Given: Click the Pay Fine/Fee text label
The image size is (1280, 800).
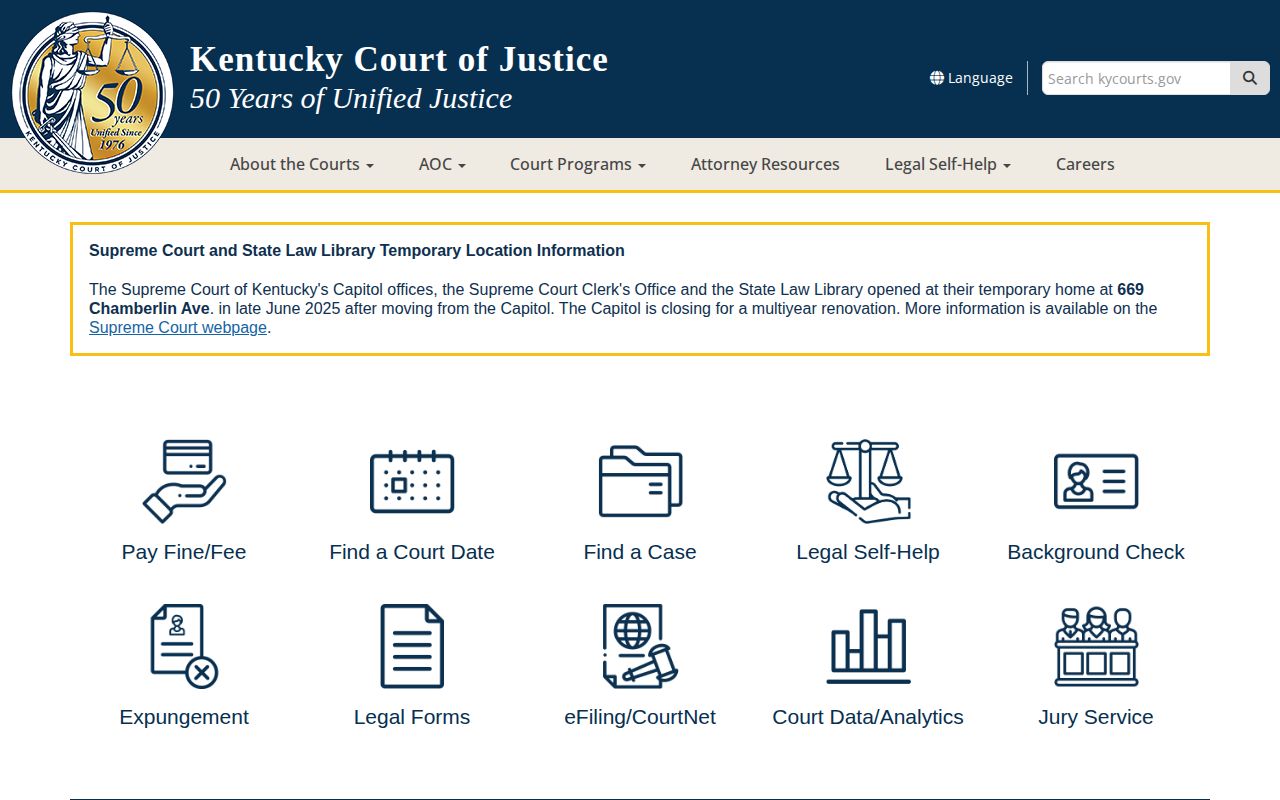Looking at the screenshot, I should [x=184, y=552].
